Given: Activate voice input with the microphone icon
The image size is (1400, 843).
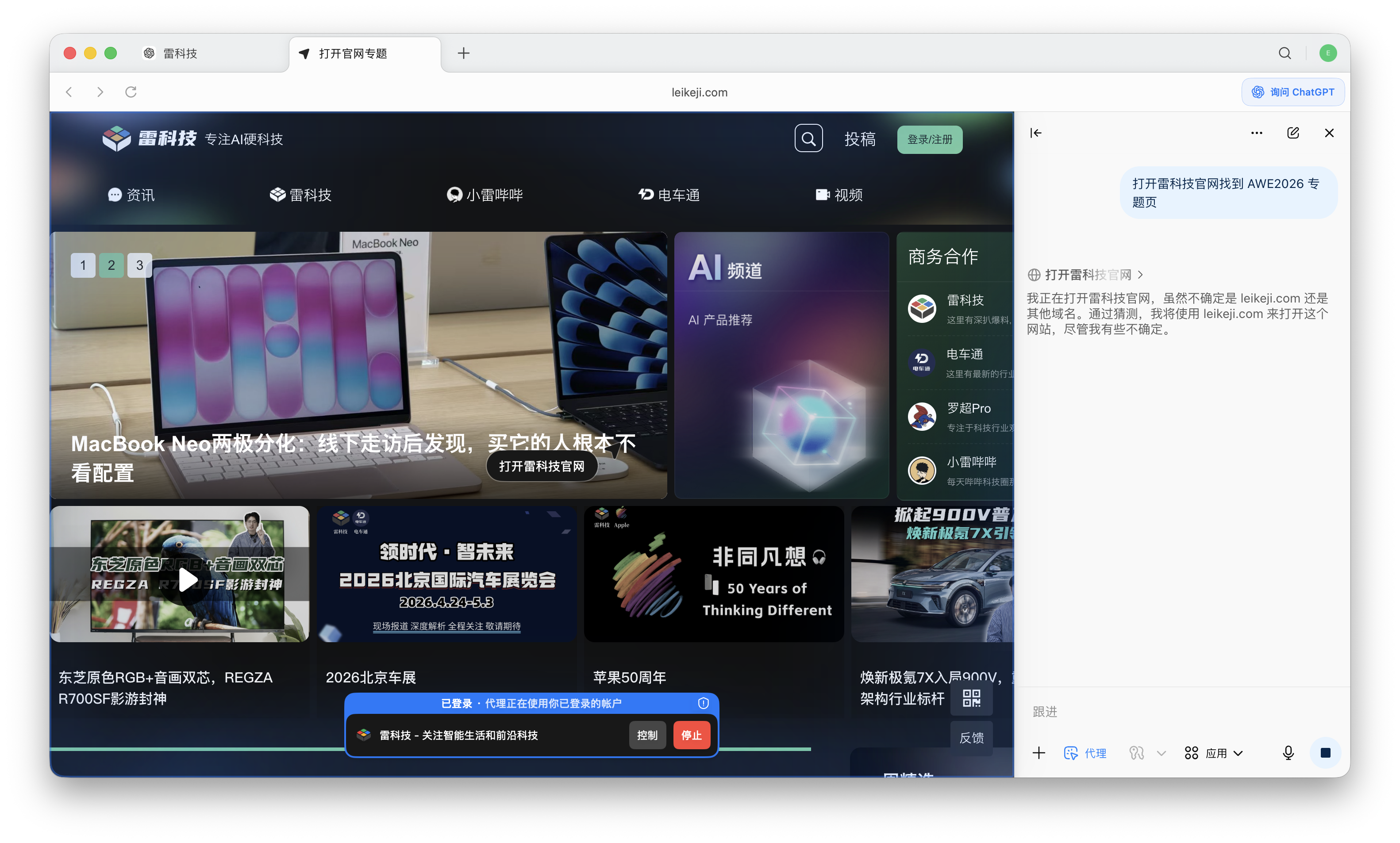Looking at the screenshot, I should 1288,753.
